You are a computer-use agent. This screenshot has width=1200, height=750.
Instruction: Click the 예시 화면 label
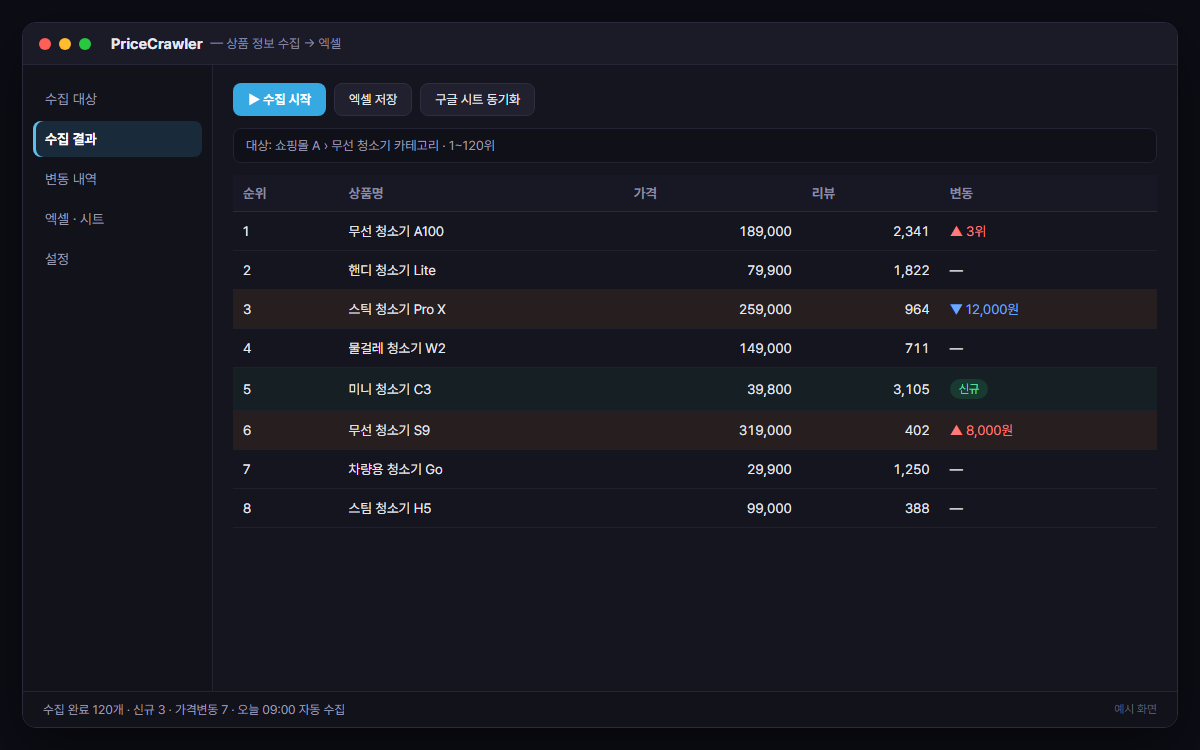[1135, 709]
